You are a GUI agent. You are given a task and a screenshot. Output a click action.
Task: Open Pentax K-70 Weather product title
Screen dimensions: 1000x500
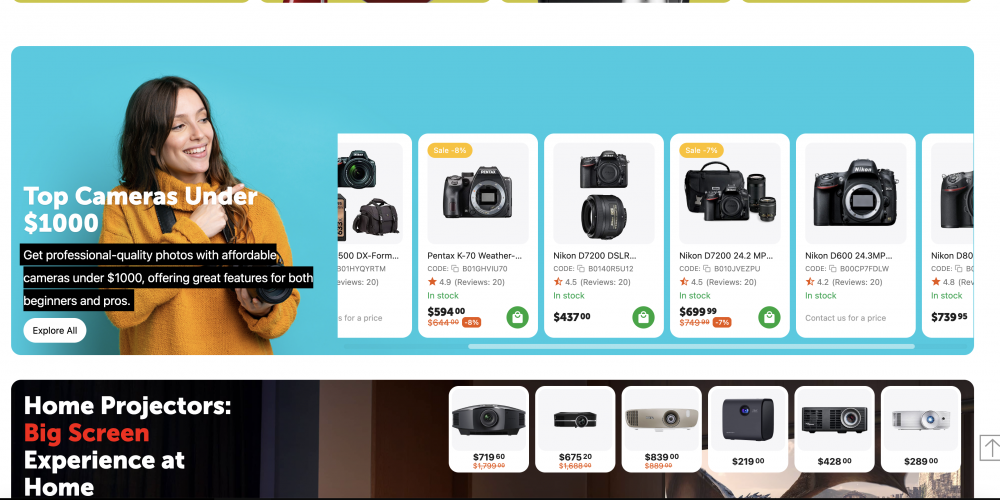click(x=474, y=256)
